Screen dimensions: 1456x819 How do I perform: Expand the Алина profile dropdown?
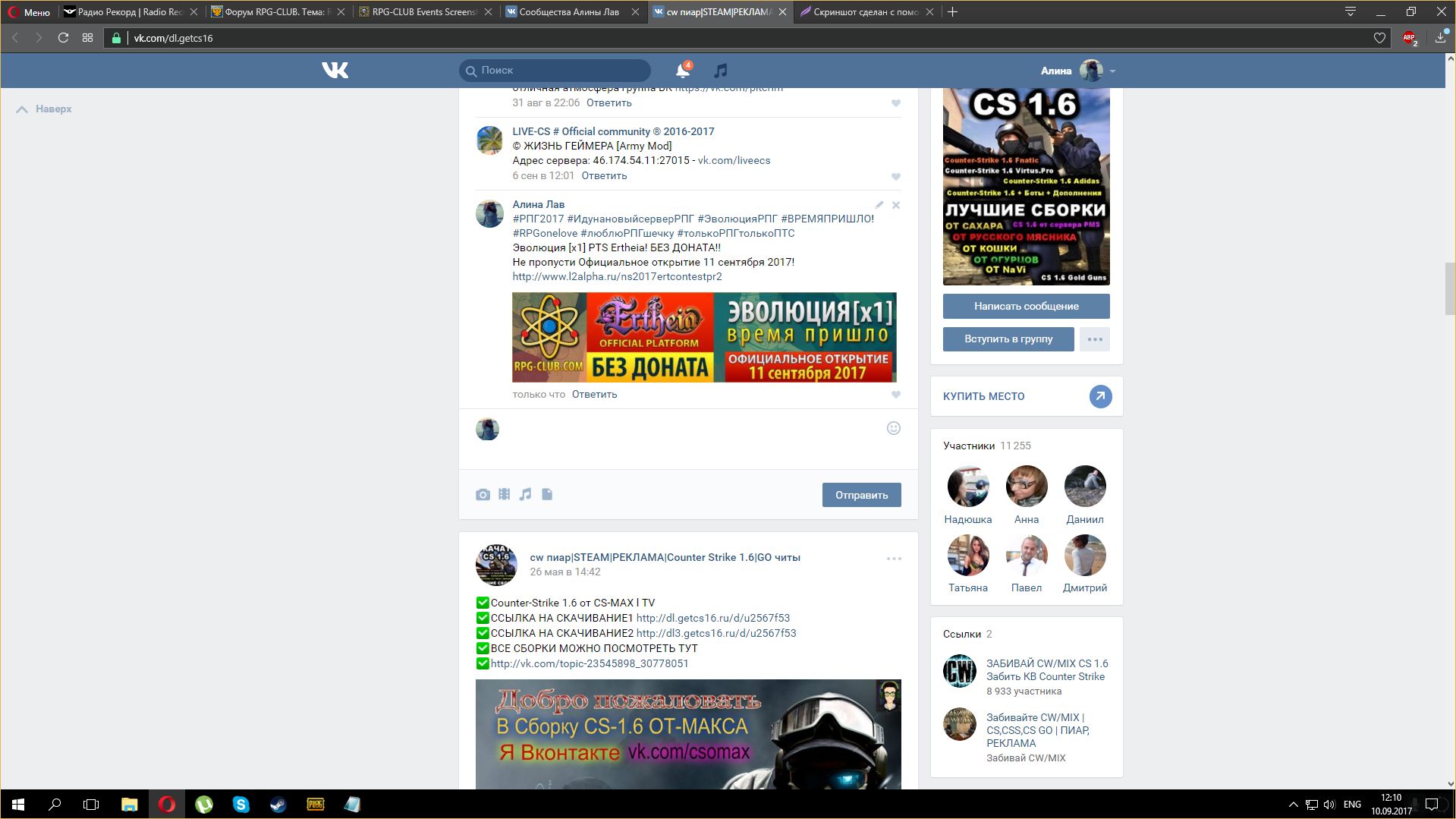point(1112,71)
